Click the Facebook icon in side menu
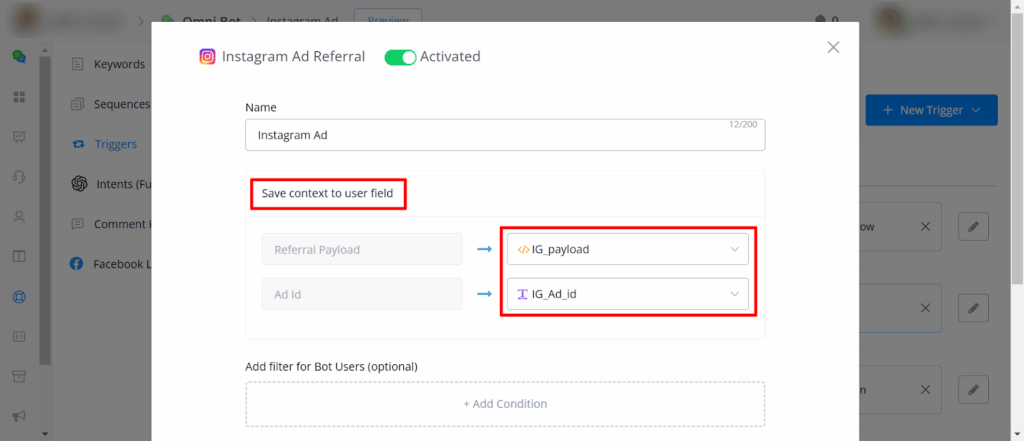 tap(77, 264)
